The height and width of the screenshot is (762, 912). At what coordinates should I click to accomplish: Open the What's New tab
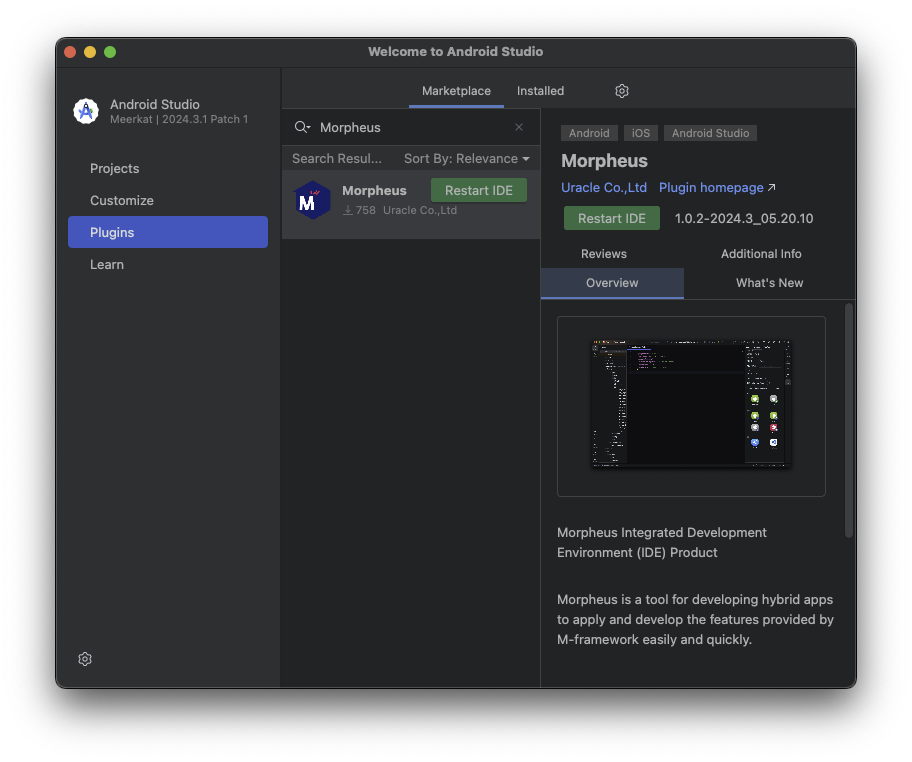click(769, 283)
